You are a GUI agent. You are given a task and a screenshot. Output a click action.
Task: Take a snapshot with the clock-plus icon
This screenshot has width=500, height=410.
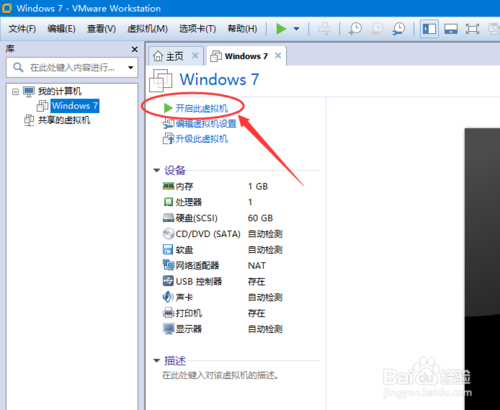355,29
